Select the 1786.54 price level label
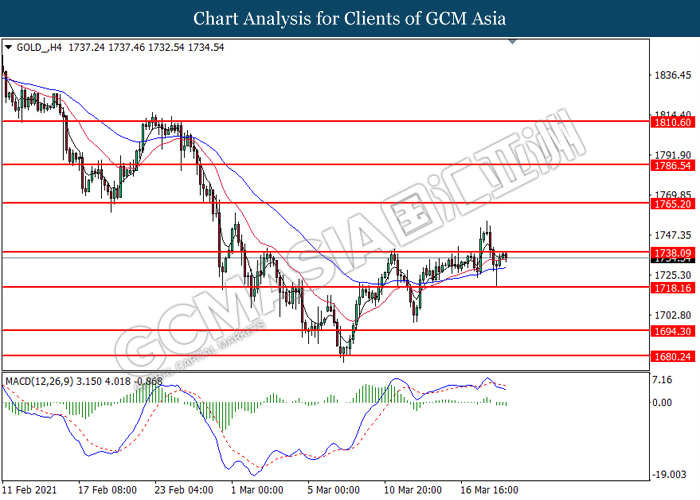This screenshot has width=700, height=500. click(672, 166)
